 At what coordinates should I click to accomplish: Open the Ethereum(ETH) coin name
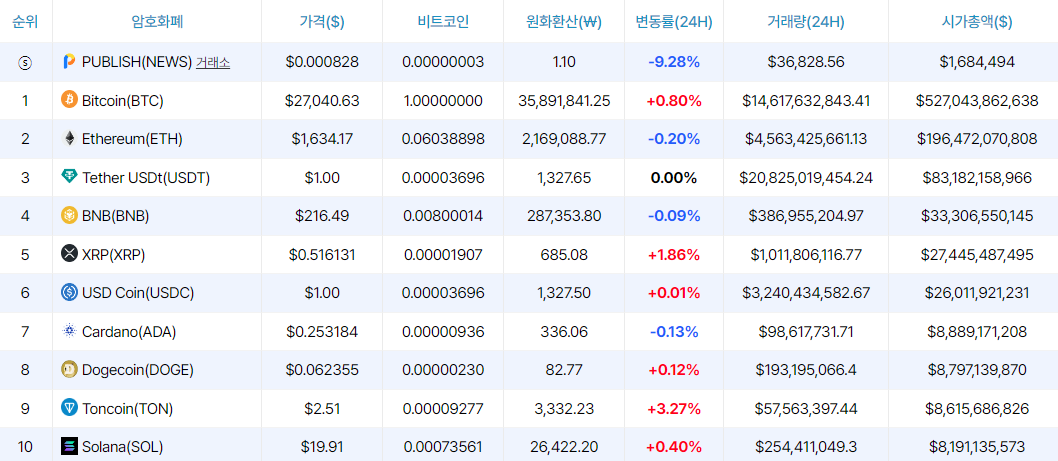(x=132, y=139)
